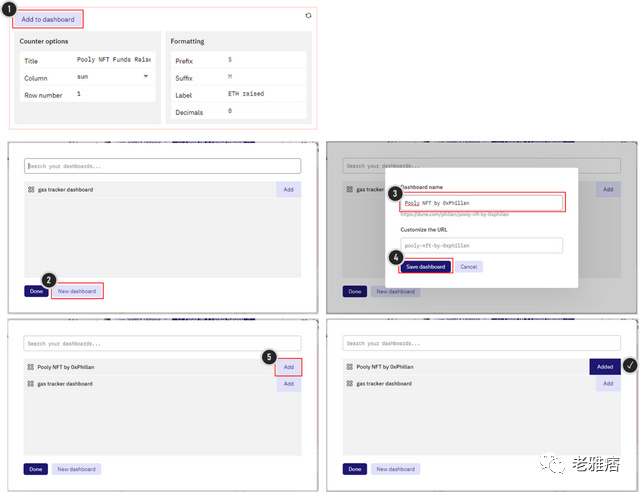Click the search dashboards box above Pooly's Added row
The image size is (640, 492).
coord(482,343)
